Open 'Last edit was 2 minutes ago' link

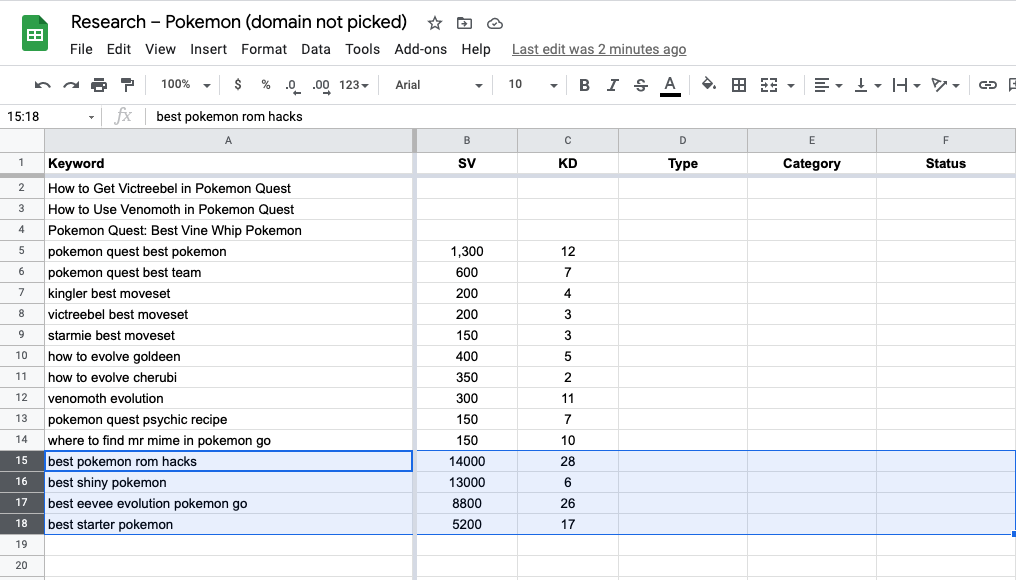click(599, 49)
